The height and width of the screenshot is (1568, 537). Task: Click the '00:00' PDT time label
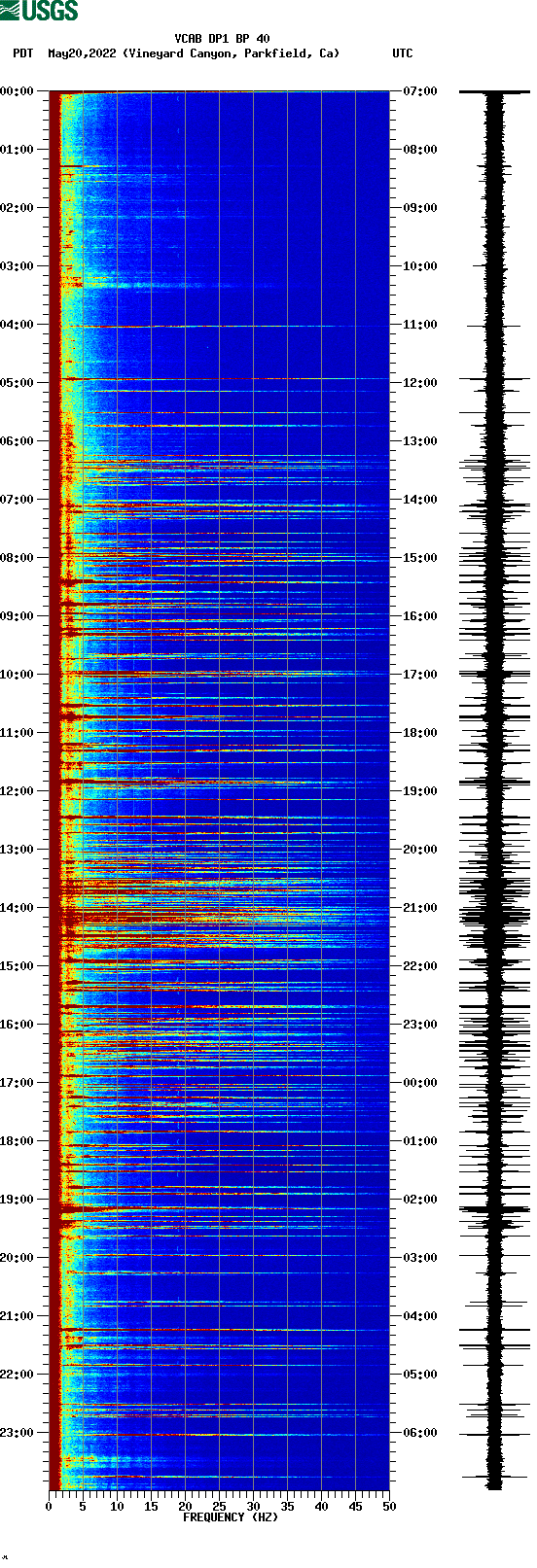[x=17, y=91]
